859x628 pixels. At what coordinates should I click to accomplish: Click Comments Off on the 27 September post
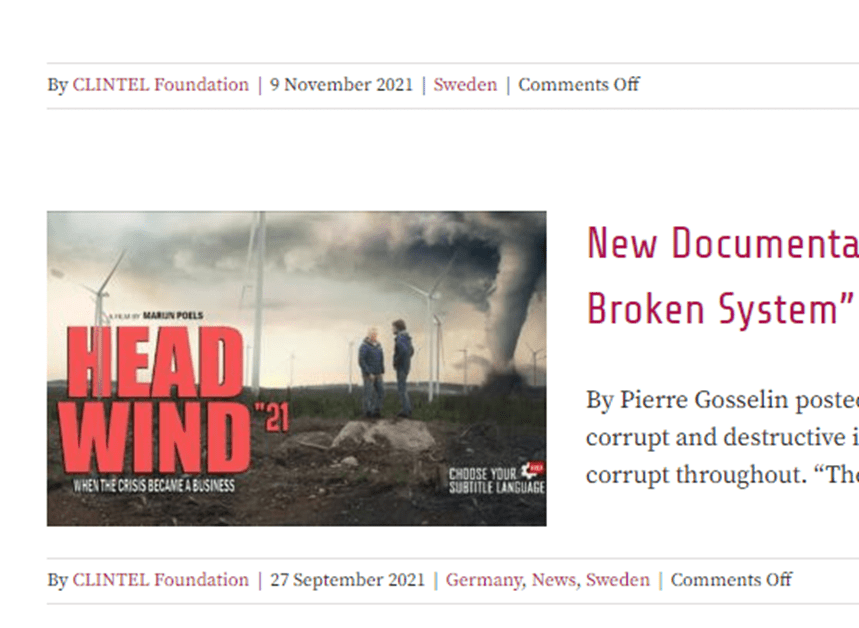click(731, 580)
